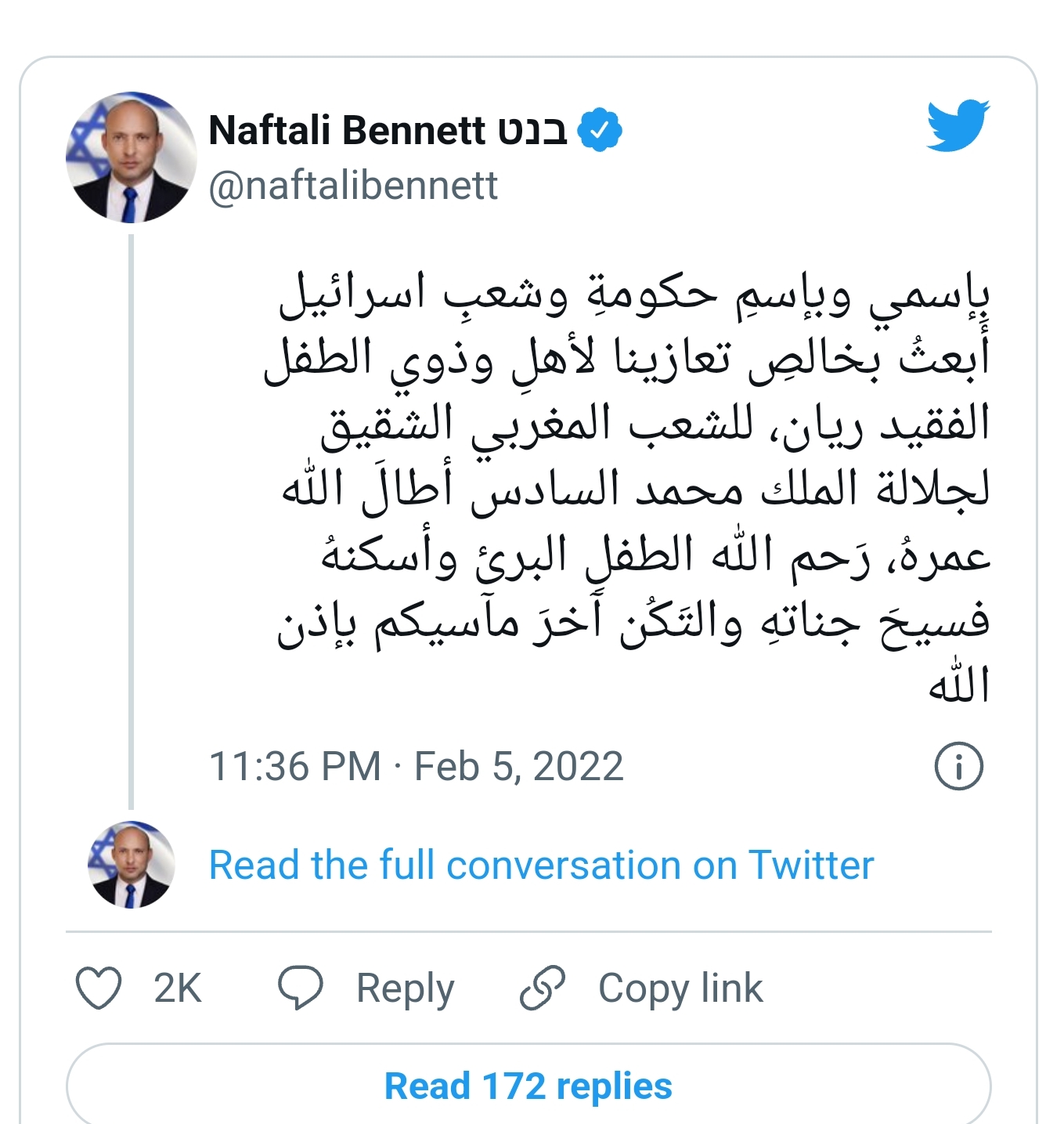Open Naftali Bennett's large profile picture
This screenshot has width=1064, height=1124.
point(131,158)
